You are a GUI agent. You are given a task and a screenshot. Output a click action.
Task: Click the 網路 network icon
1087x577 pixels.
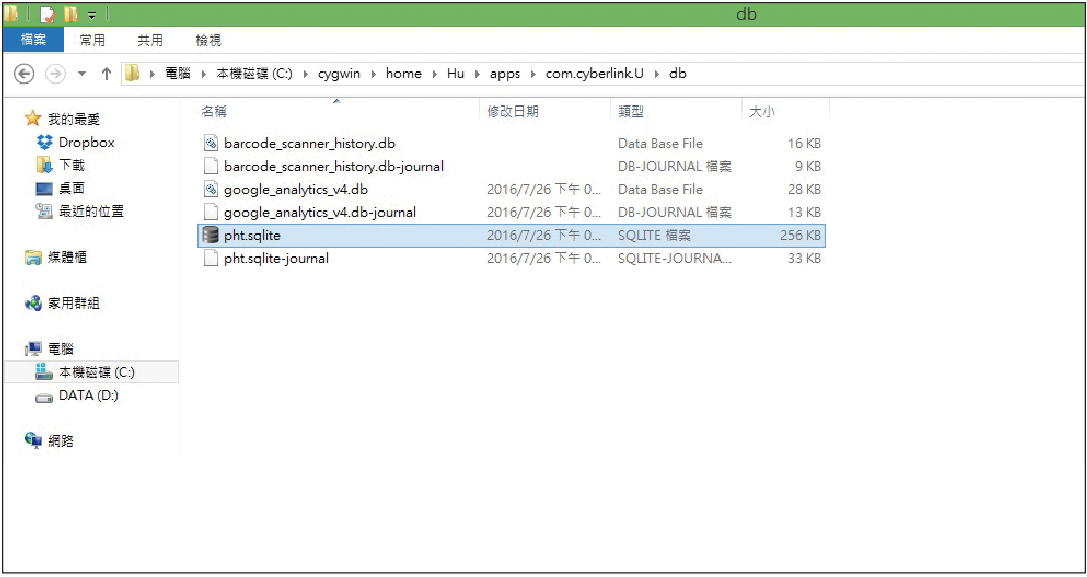coord(33,440)
